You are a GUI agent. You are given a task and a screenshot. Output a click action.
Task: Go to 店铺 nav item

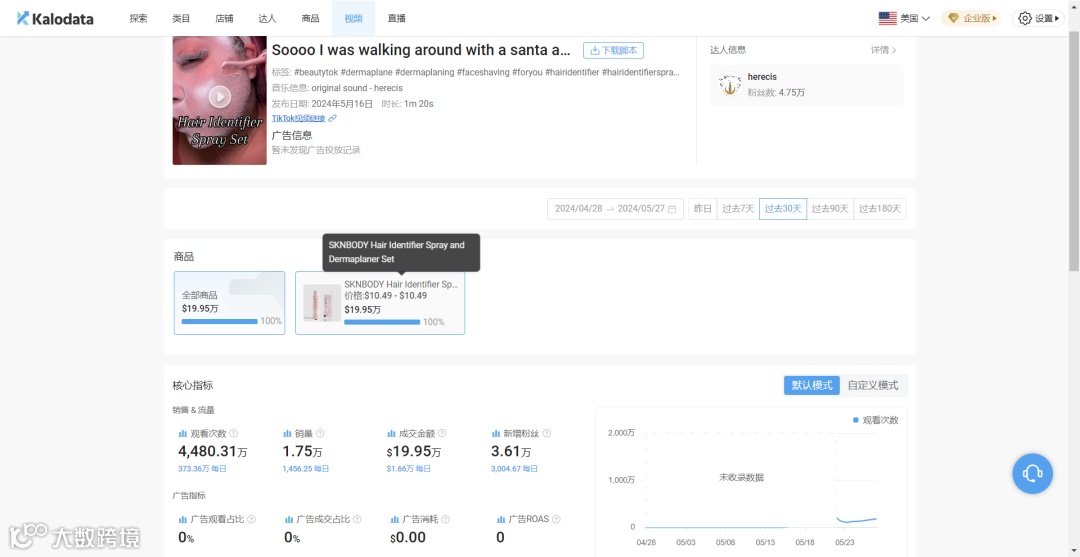tap(224, 19)
